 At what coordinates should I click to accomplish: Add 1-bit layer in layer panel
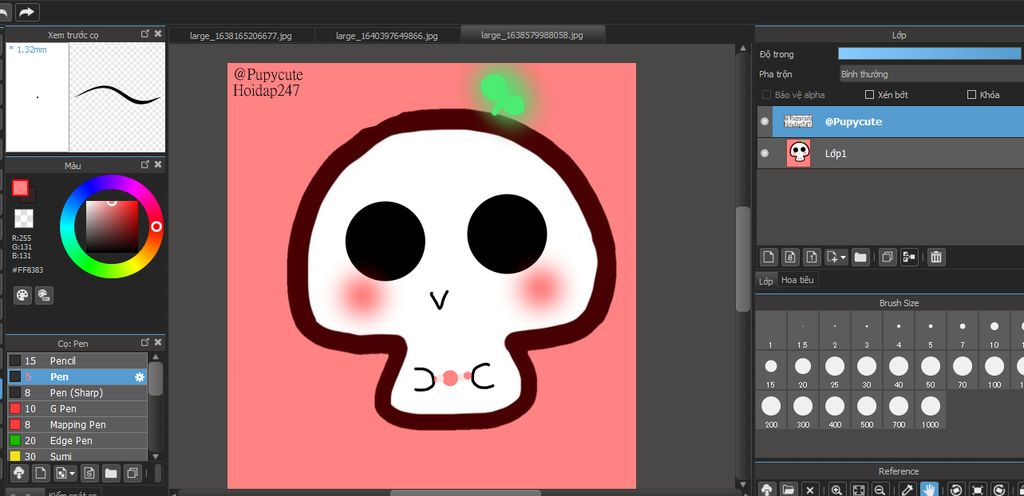click(x=811, y=257)
